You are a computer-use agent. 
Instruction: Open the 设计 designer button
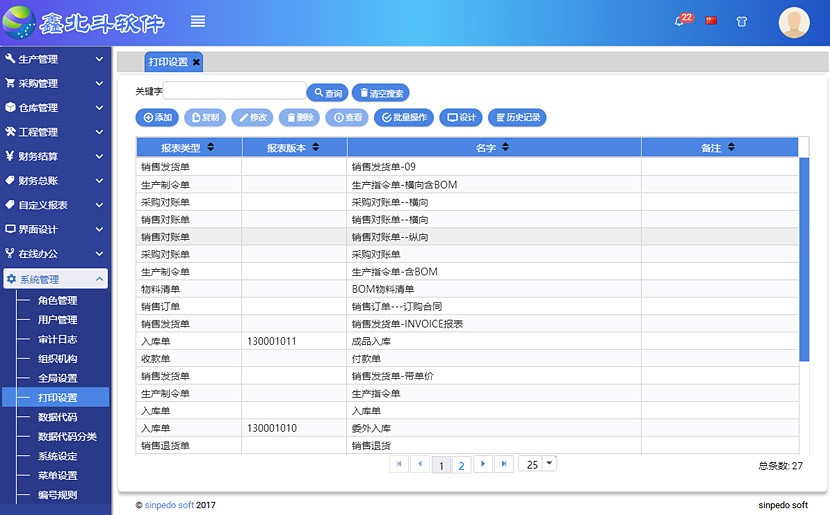tap(460, 118)
